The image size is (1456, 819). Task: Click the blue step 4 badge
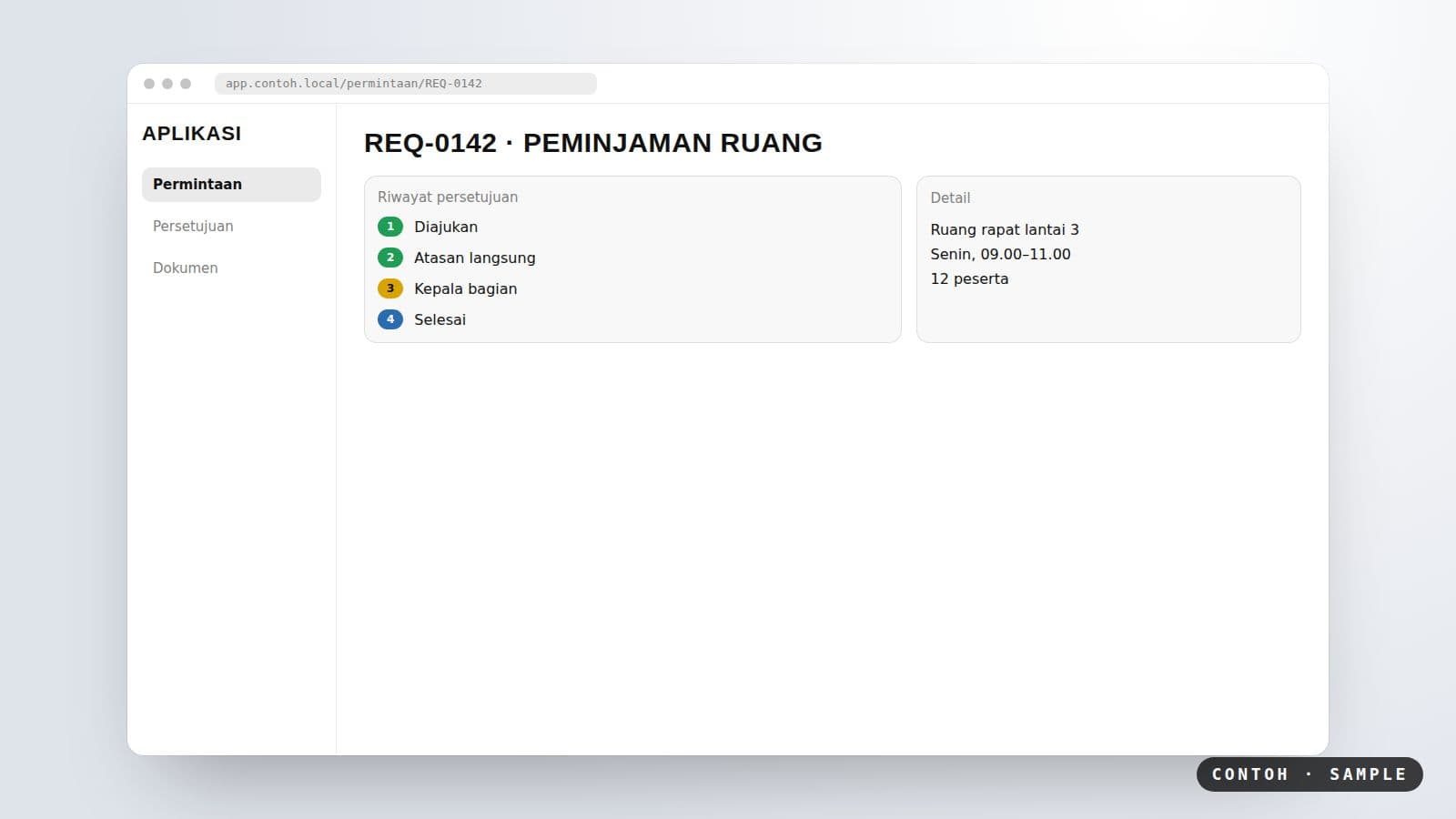[390, 319]
